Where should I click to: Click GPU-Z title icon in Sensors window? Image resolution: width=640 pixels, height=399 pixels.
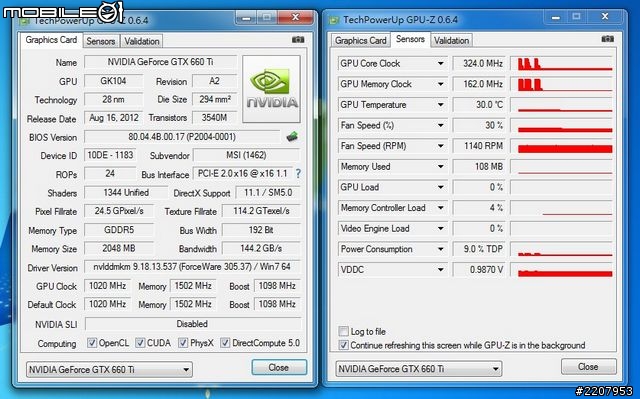pyautogui.click(x=334, y=20)
